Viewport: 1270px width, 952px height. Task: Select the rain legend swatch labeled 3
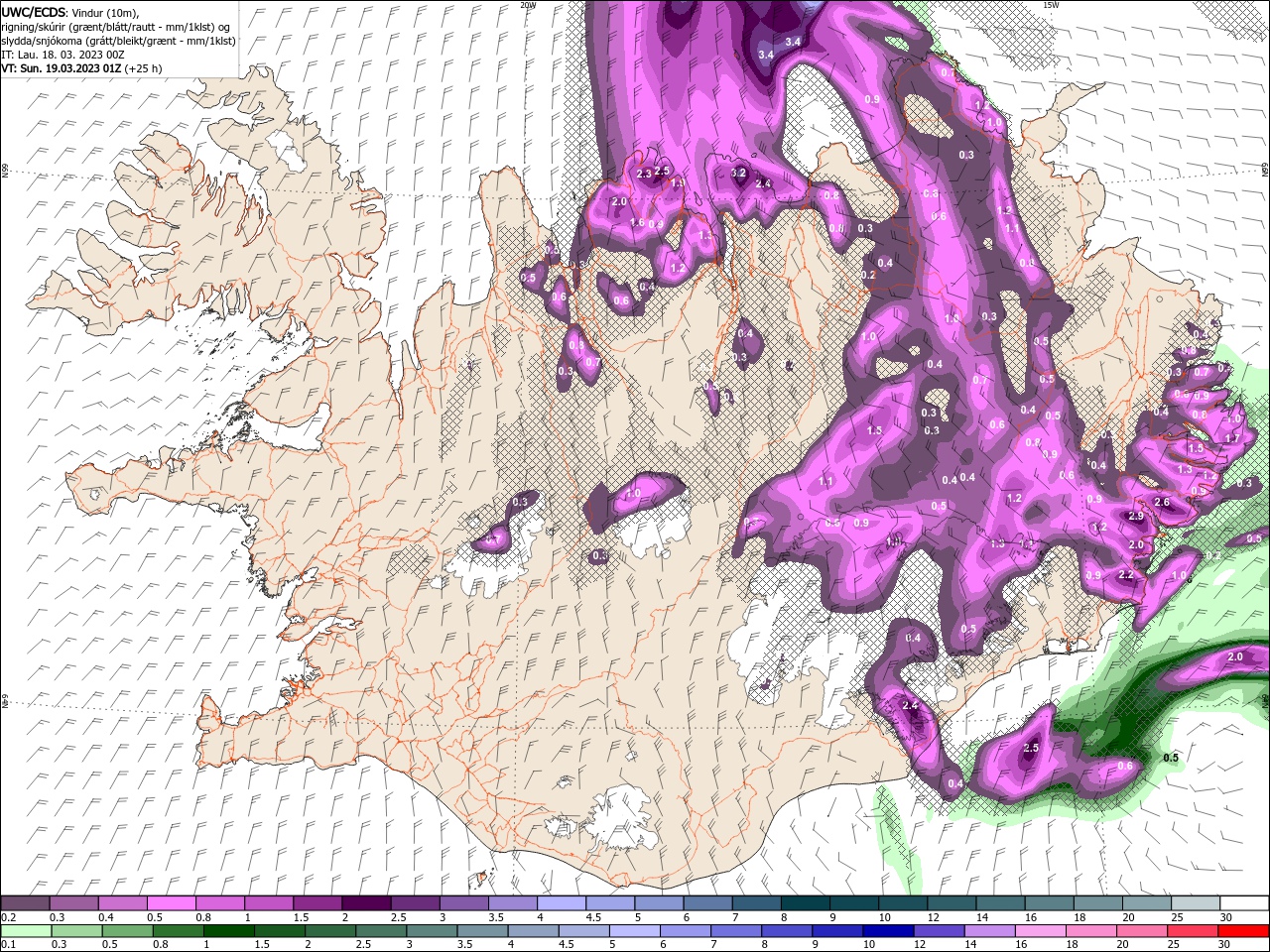point(431,930)
